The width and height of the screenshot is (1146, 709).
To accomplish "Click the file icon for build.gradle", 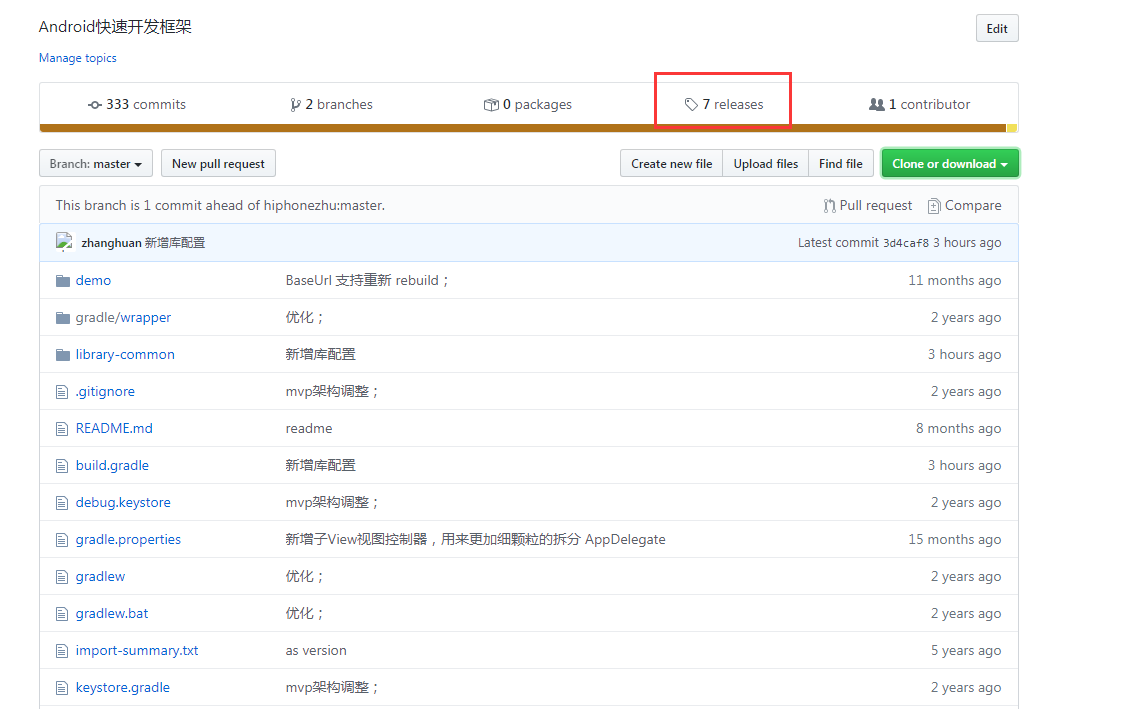I will (62, 466).
